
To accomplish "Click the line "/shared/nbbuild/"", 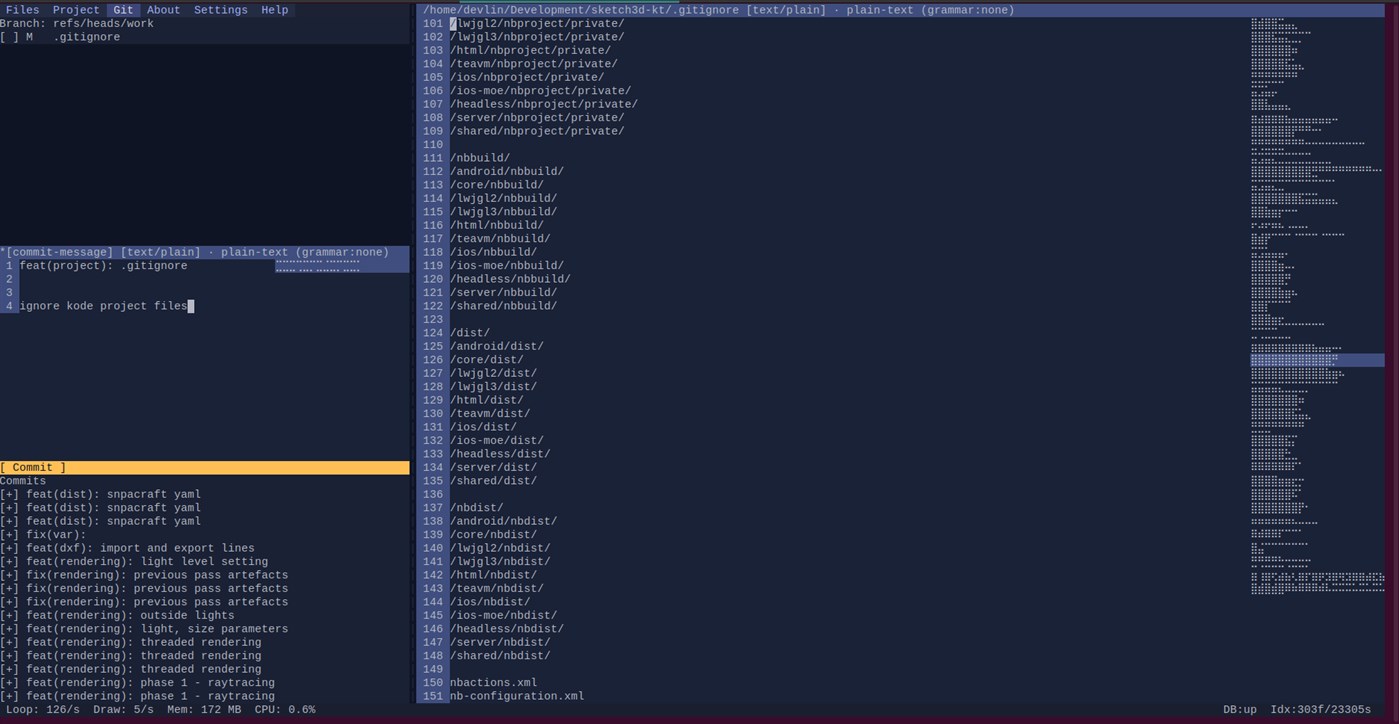I will (504, 306).
